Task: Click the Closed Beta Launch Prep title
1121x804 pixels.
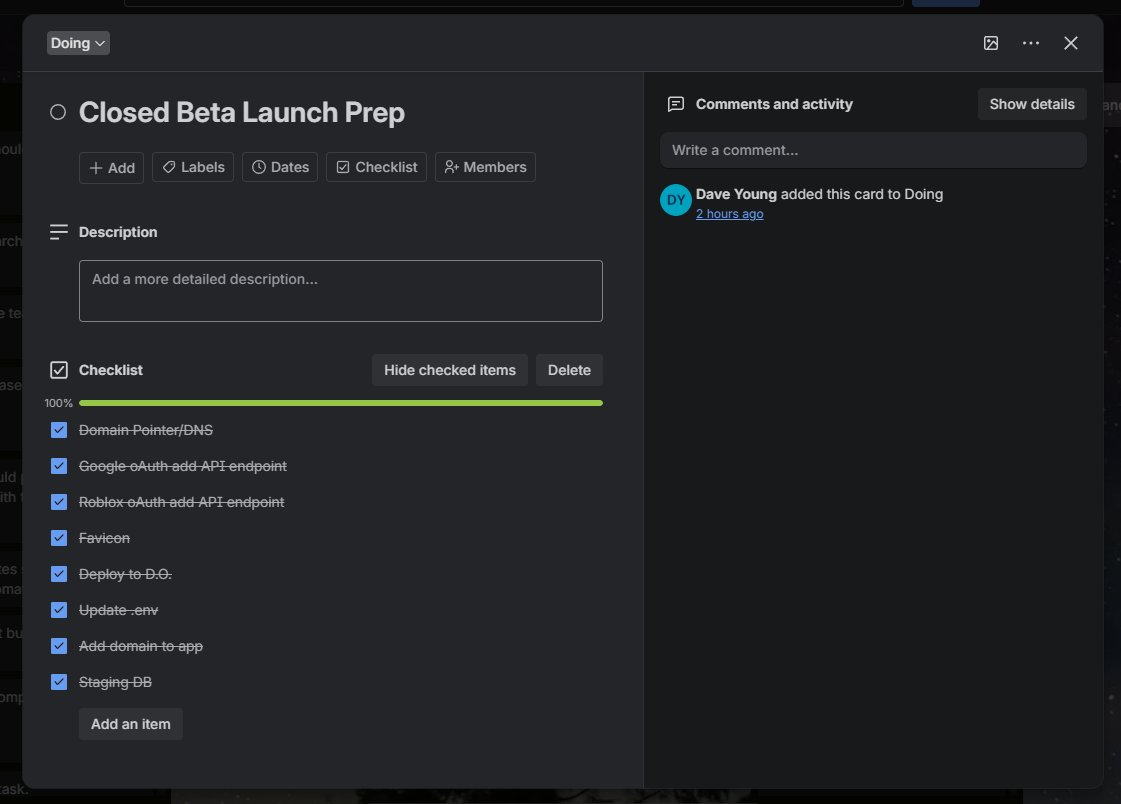Action: 242,113
